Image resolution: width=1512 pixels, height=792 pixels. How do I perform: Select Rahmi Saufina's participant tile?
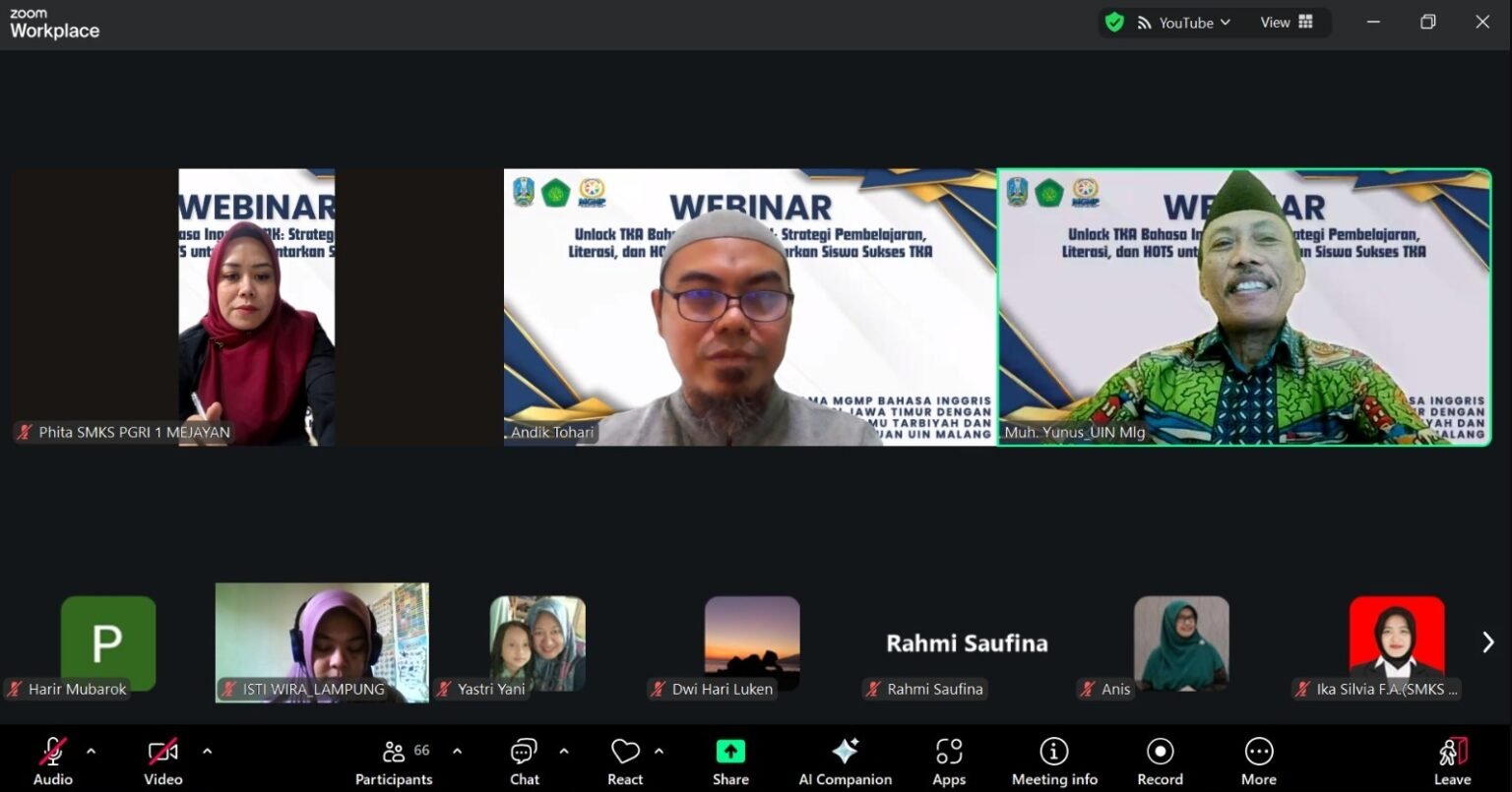coord(967,643)
